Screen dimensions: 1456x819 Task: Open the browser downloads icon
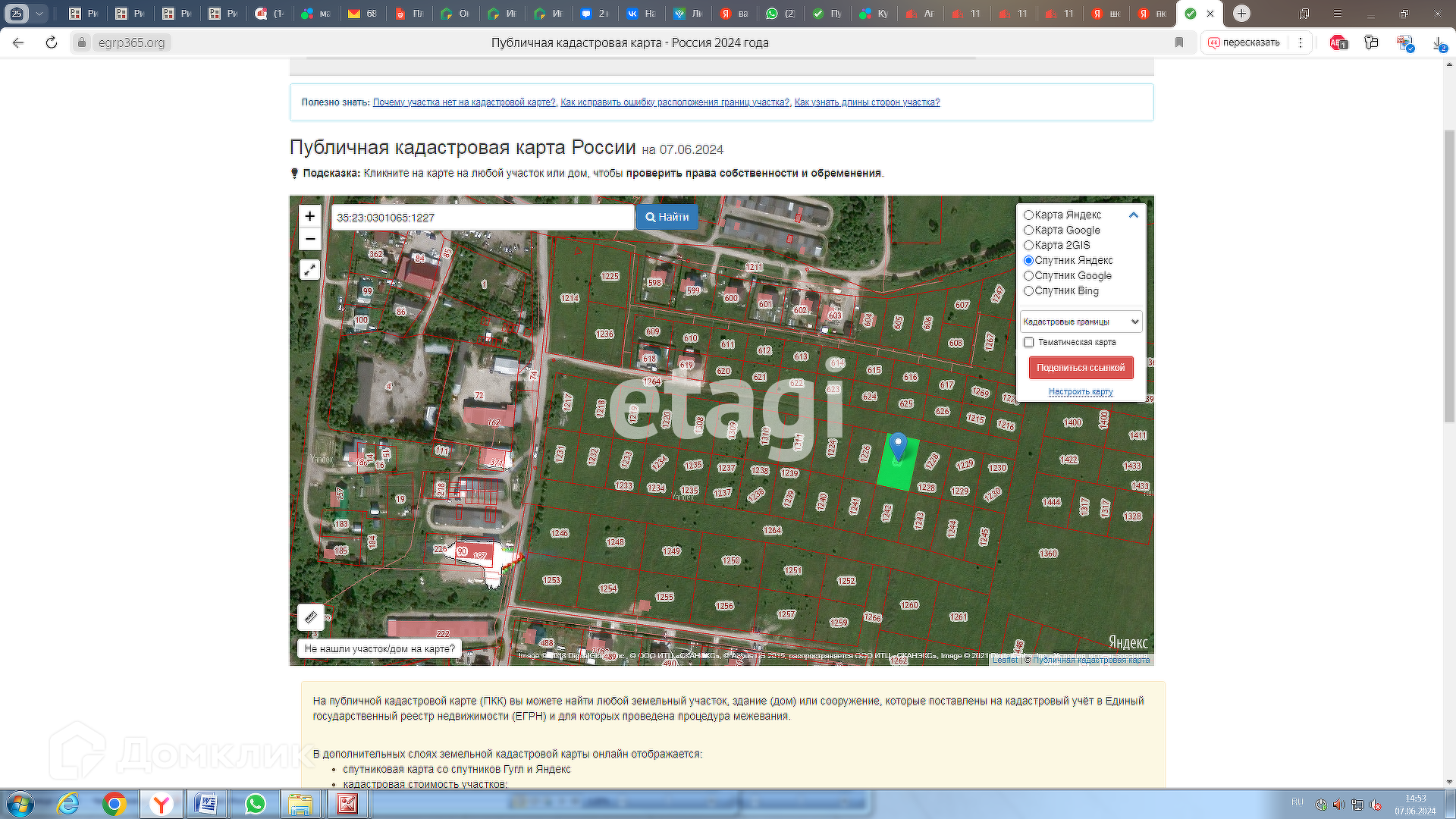point(1439,43)
